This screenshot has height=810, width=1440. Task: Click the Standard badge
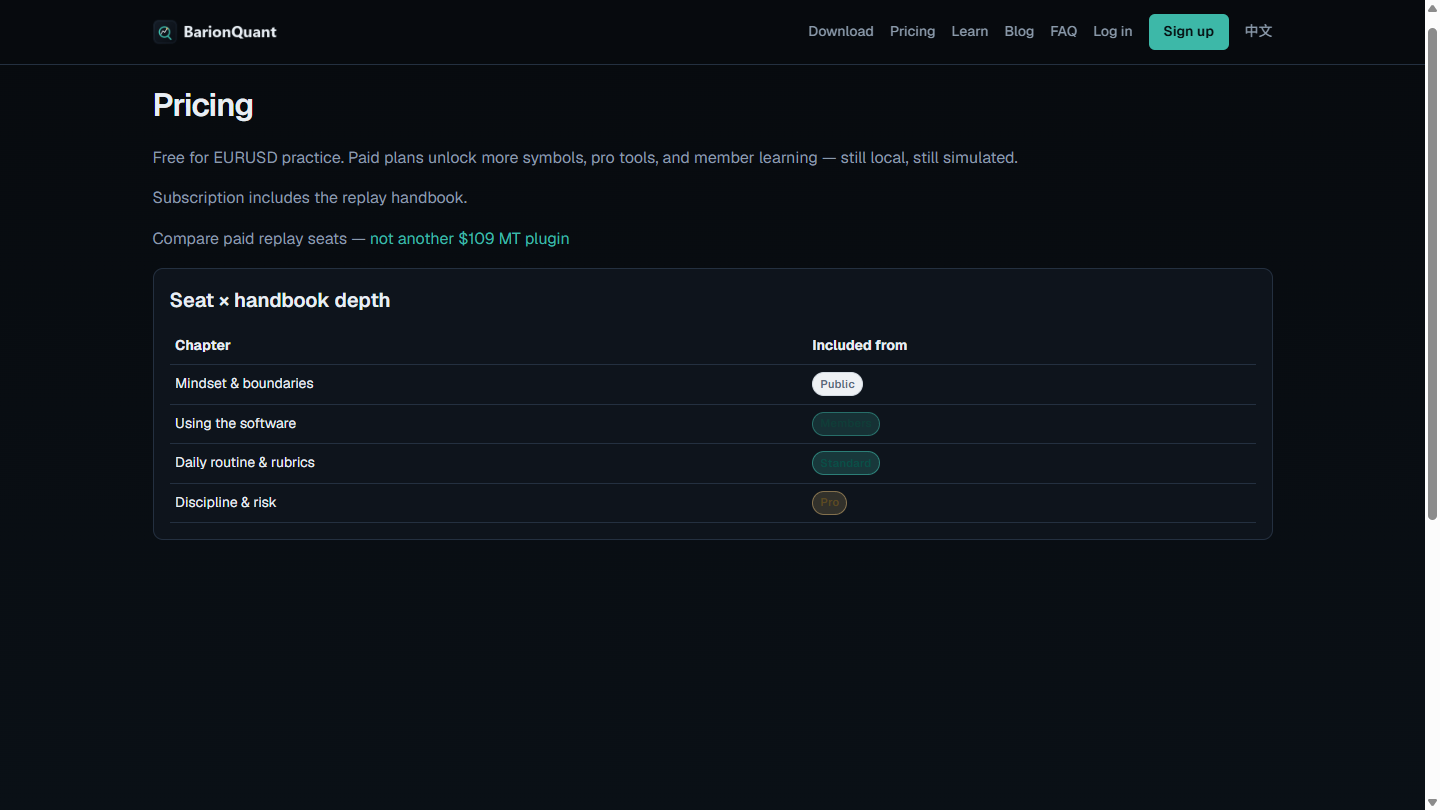(846, 463)
